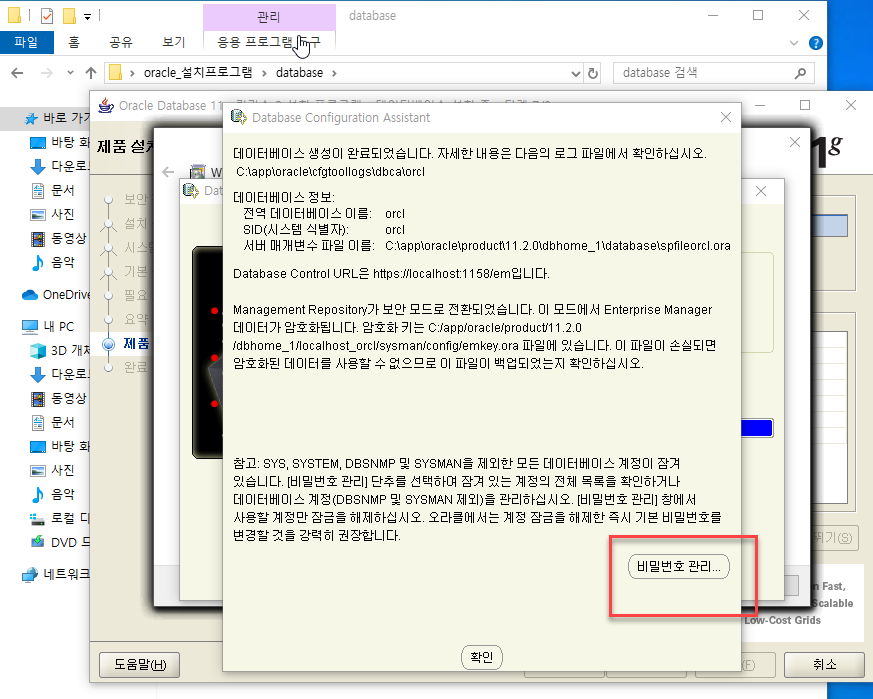Expand the chevron after the database breadcrumb
This screenshot has height=699, width=873.
tap(334, 73)
